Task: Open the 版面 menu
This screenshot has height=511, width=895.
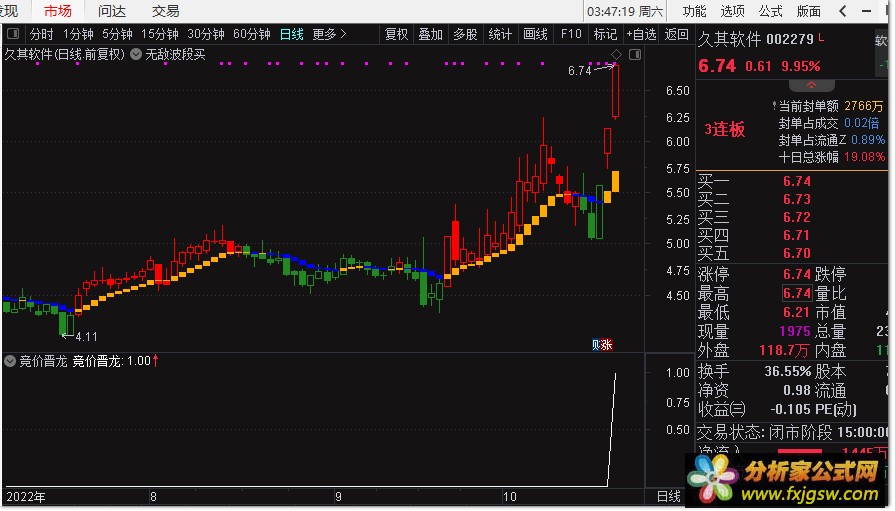Action: point(808,11)
